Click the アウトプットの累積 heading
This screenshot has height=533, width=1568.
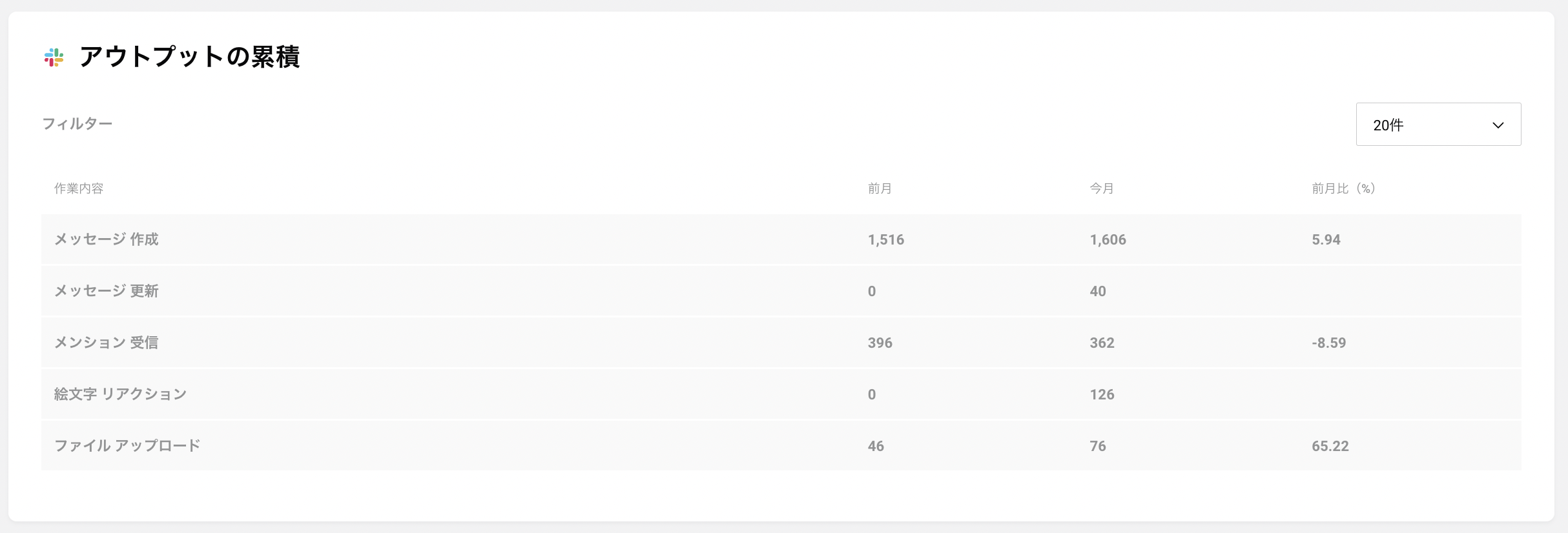point(190,57)
